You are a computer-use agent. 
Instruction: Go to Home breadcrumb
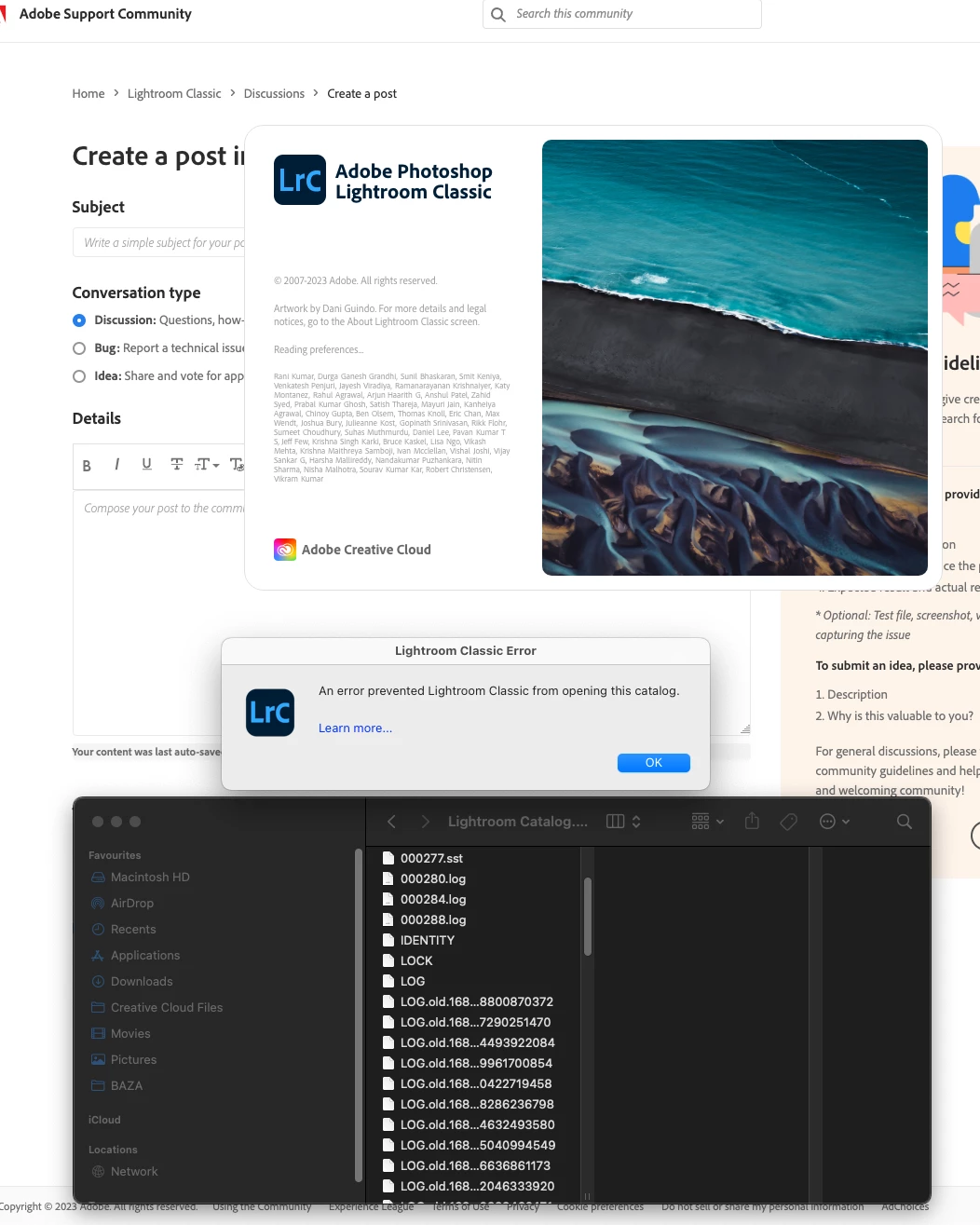pos(88,93)
